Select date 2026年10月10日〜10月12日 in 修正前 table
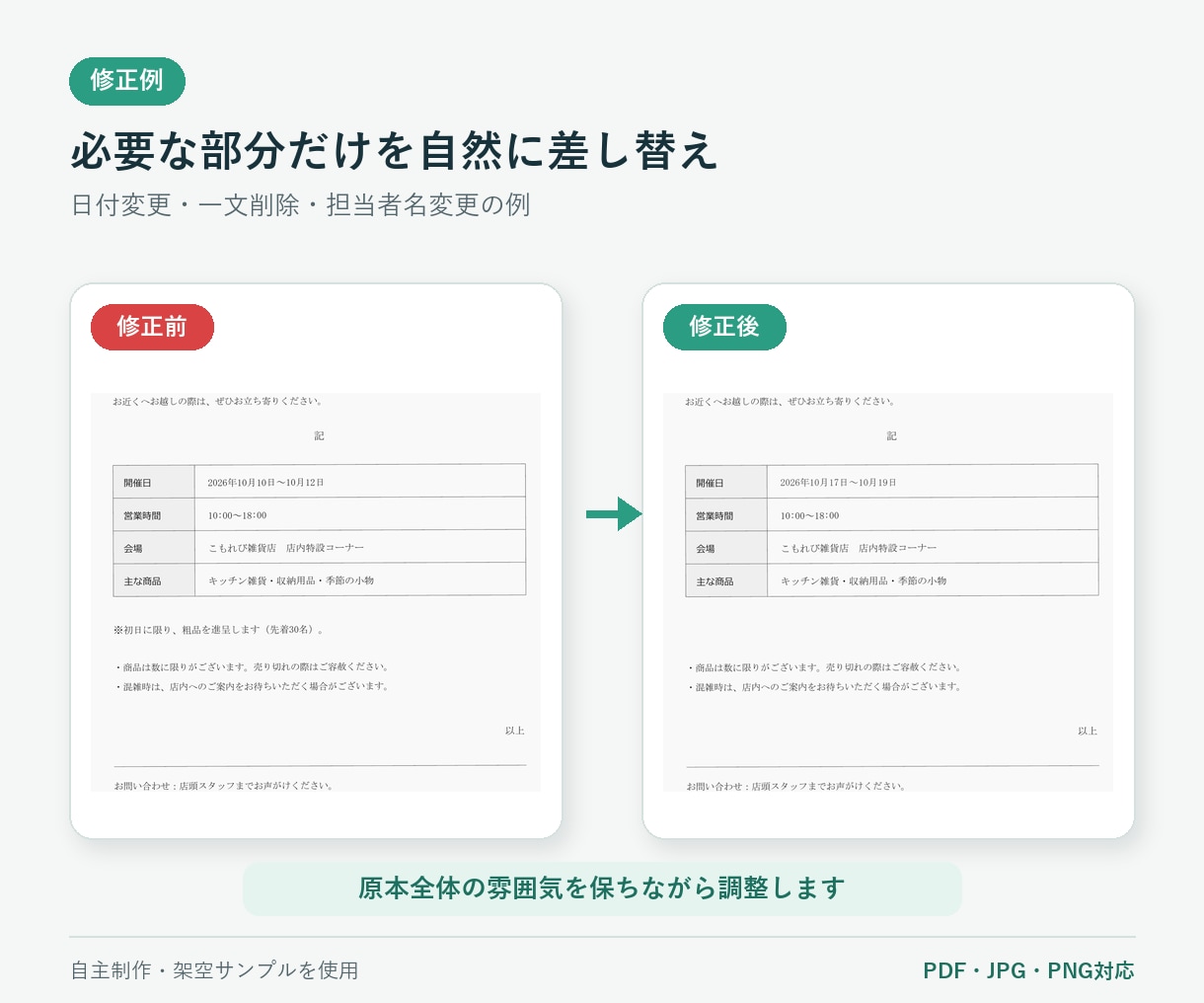 (265, 483)
